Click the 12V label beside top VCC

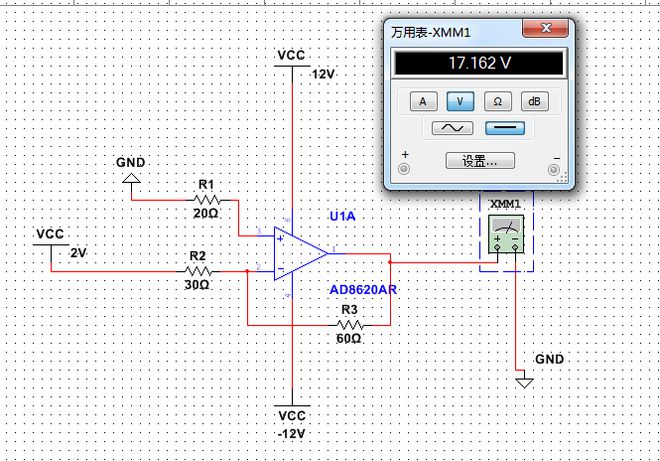(323, 75)
